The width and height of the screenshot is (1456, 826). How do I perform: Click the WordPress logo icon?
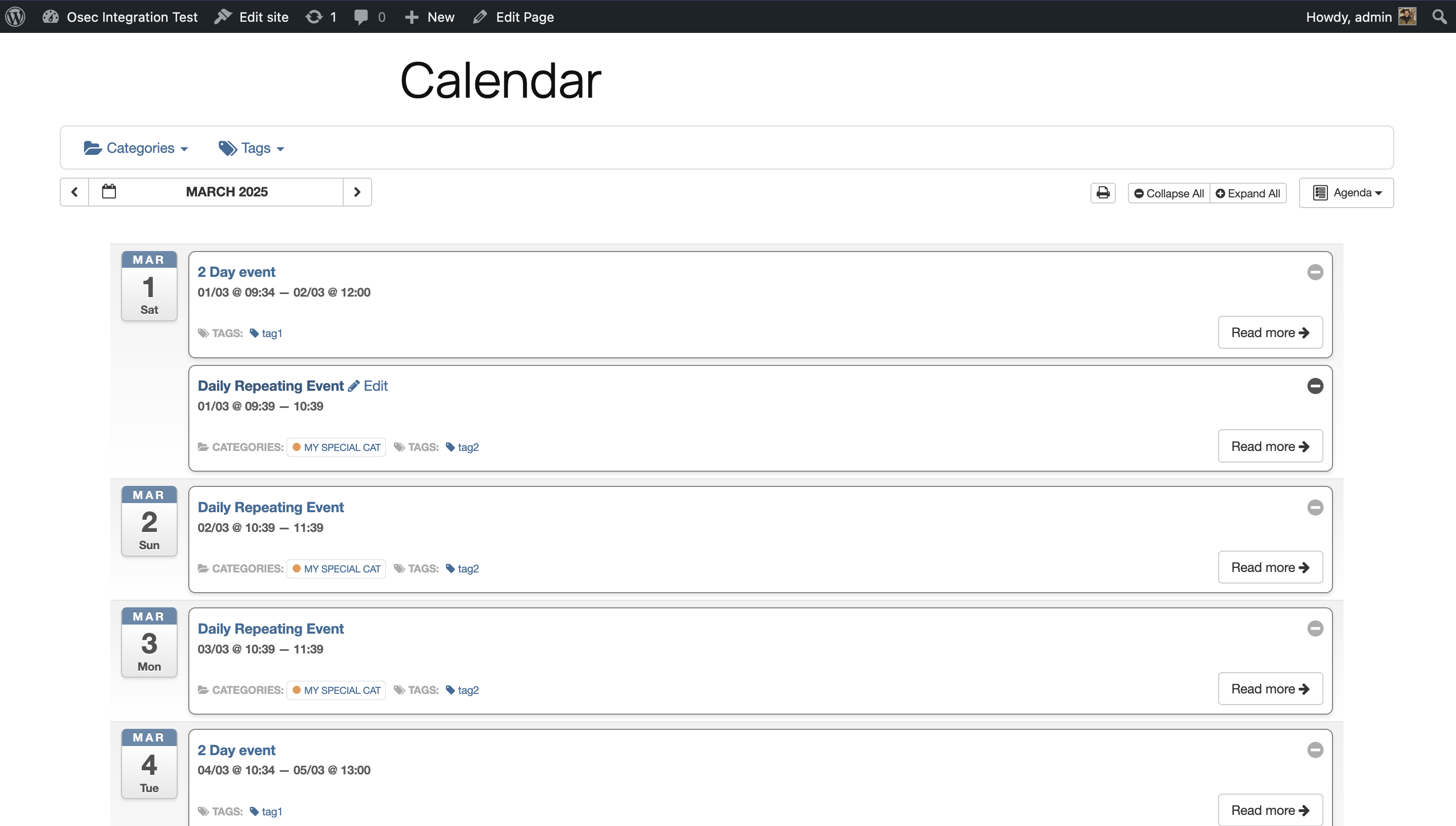[x=15, y=17]
